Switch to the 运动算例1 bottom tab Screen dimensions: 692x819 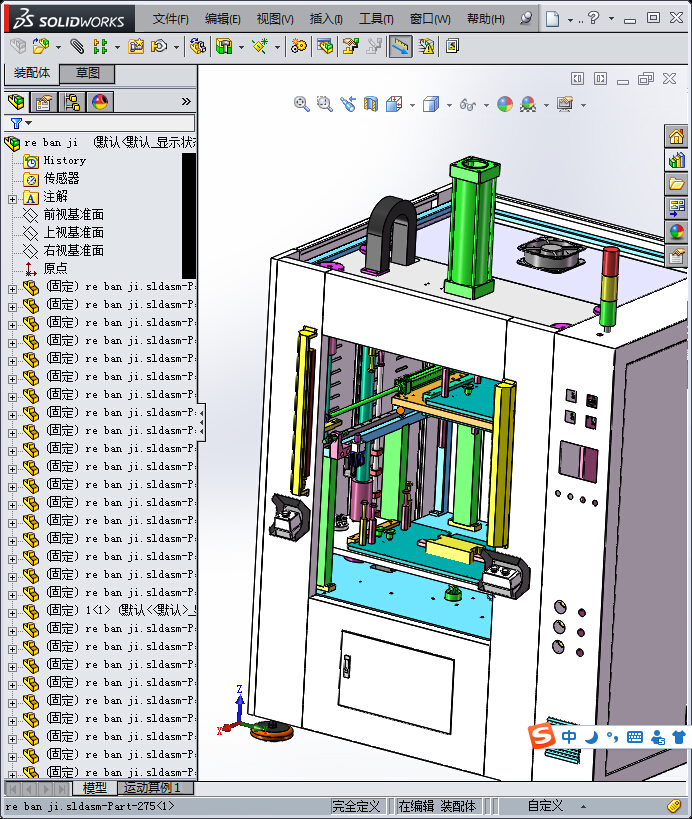point(155,787)
